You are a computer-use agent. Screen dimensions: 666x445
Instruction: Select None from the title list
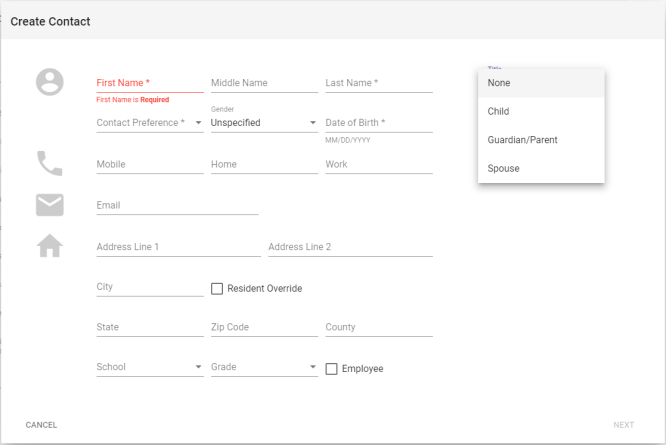point(541,83)
